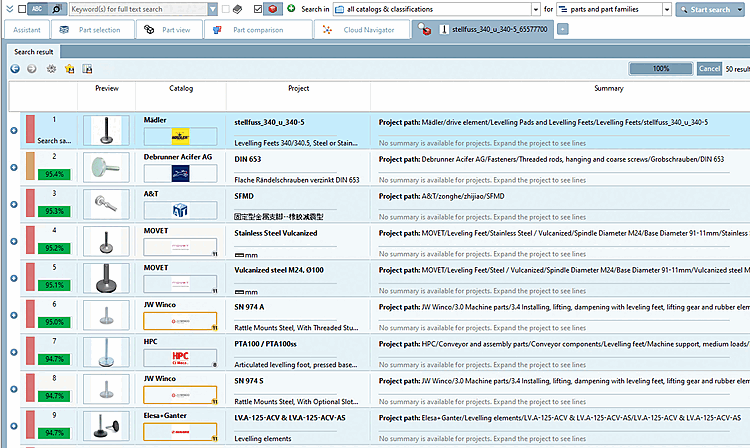Select the stellfuss_340_u_340-5_65577700 tab
Viewport: 750px width, 448px height.
click(483, 29)
